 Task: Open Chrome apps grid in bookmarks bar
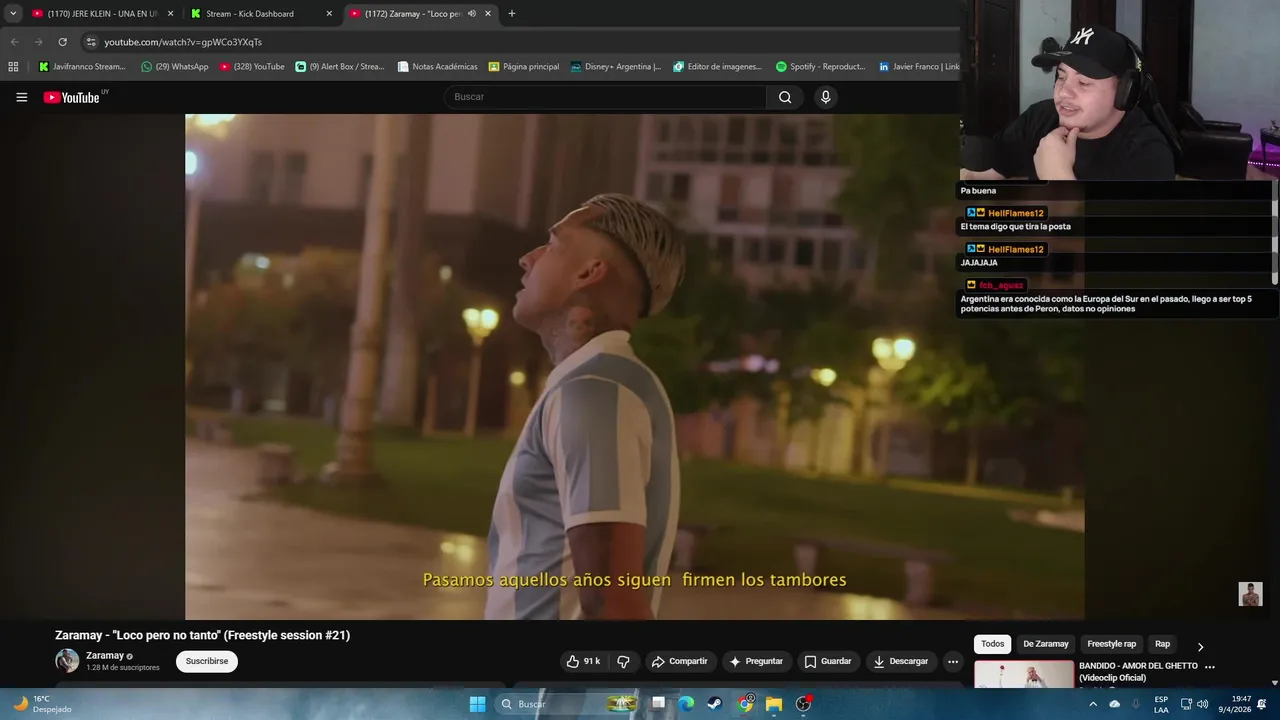pyautogui.click(x=13, y=67)
